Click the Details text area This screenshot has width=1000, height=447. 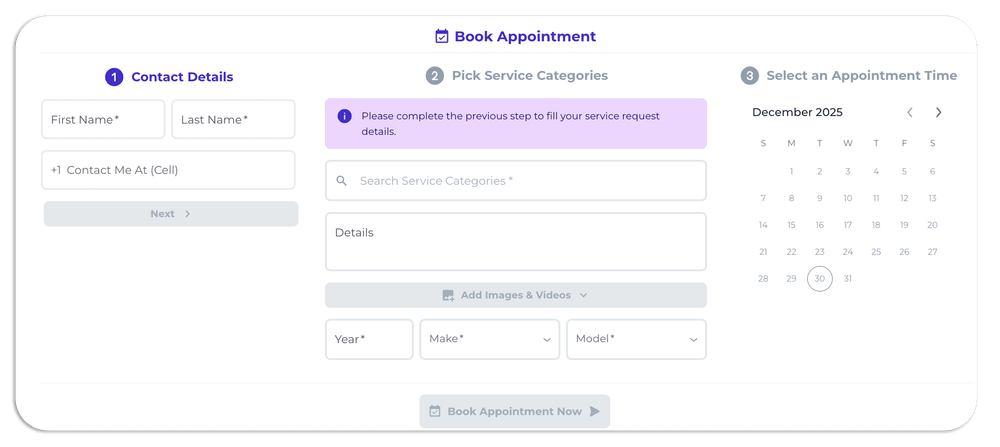click(515, 241)
